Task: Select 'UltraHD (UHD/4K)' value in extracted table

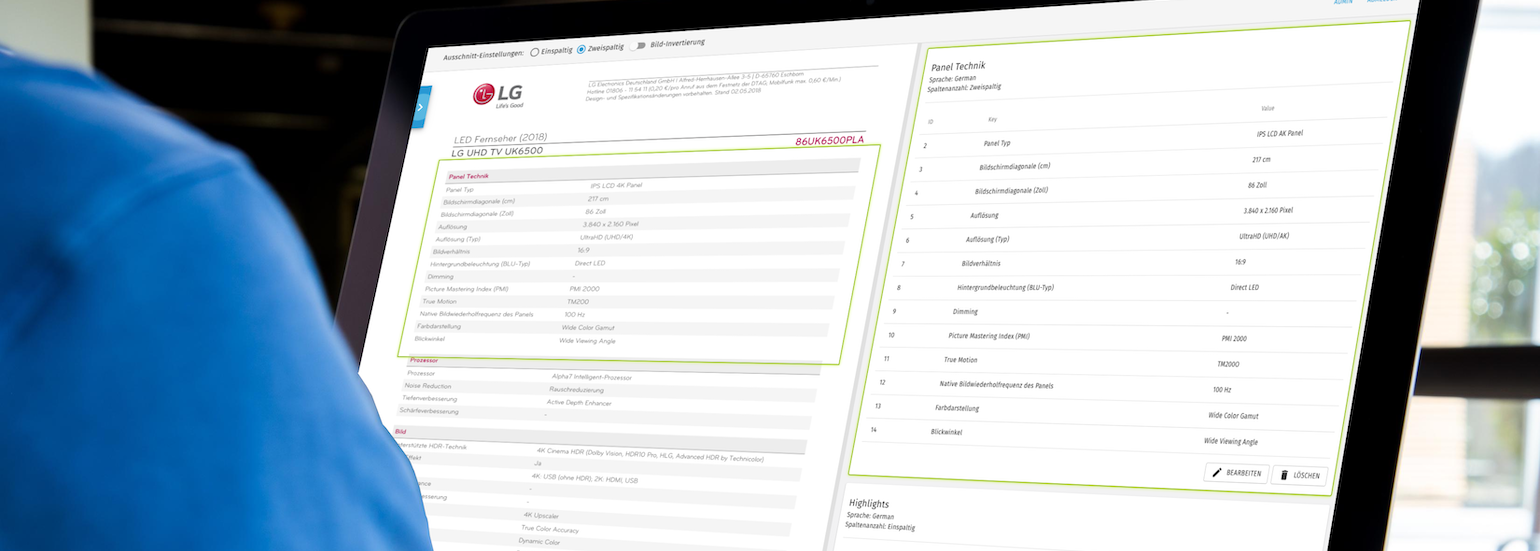Action: click(1263, 236)
